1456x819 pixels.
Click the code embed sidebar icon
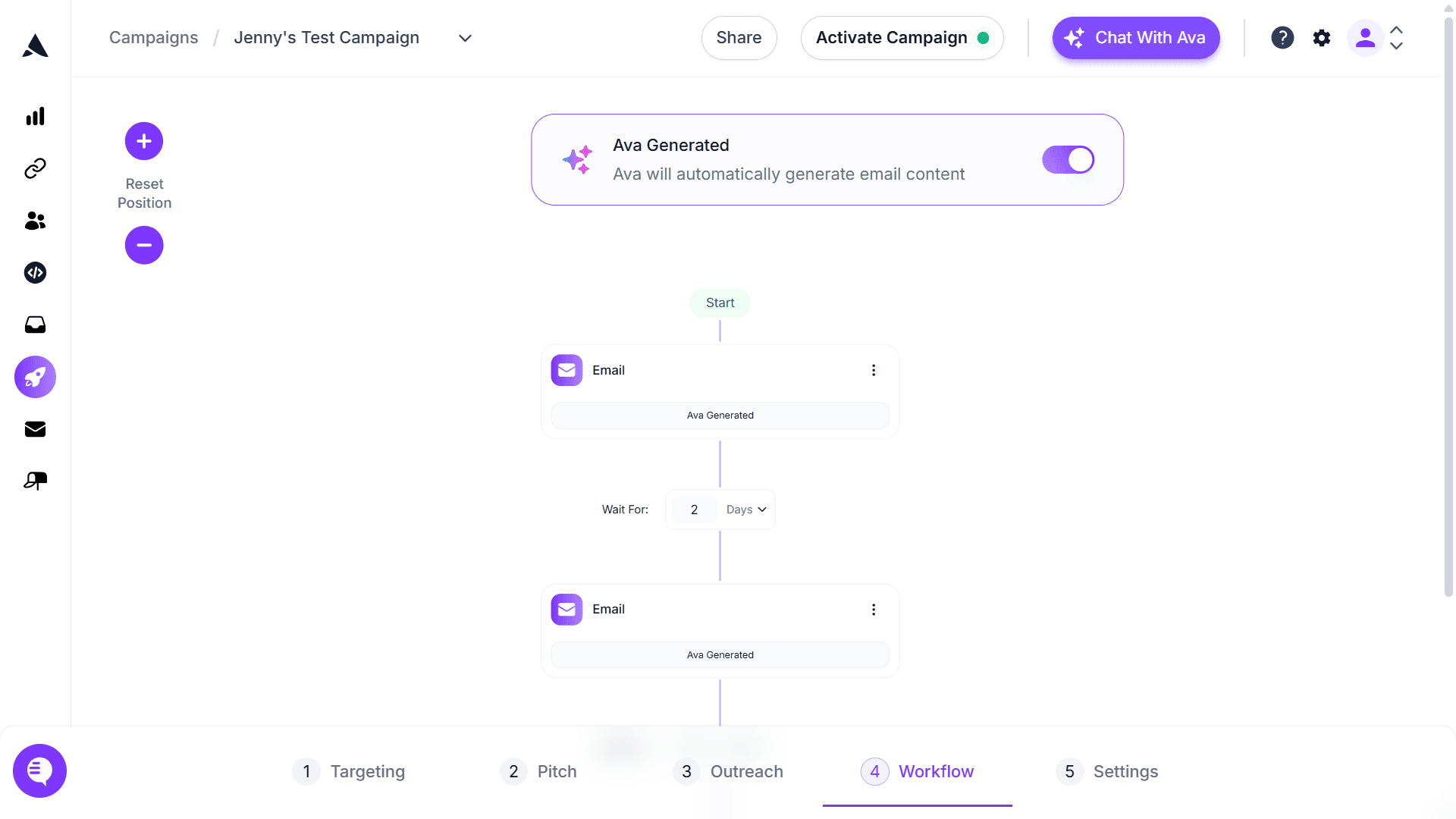[x=35, y=273]
